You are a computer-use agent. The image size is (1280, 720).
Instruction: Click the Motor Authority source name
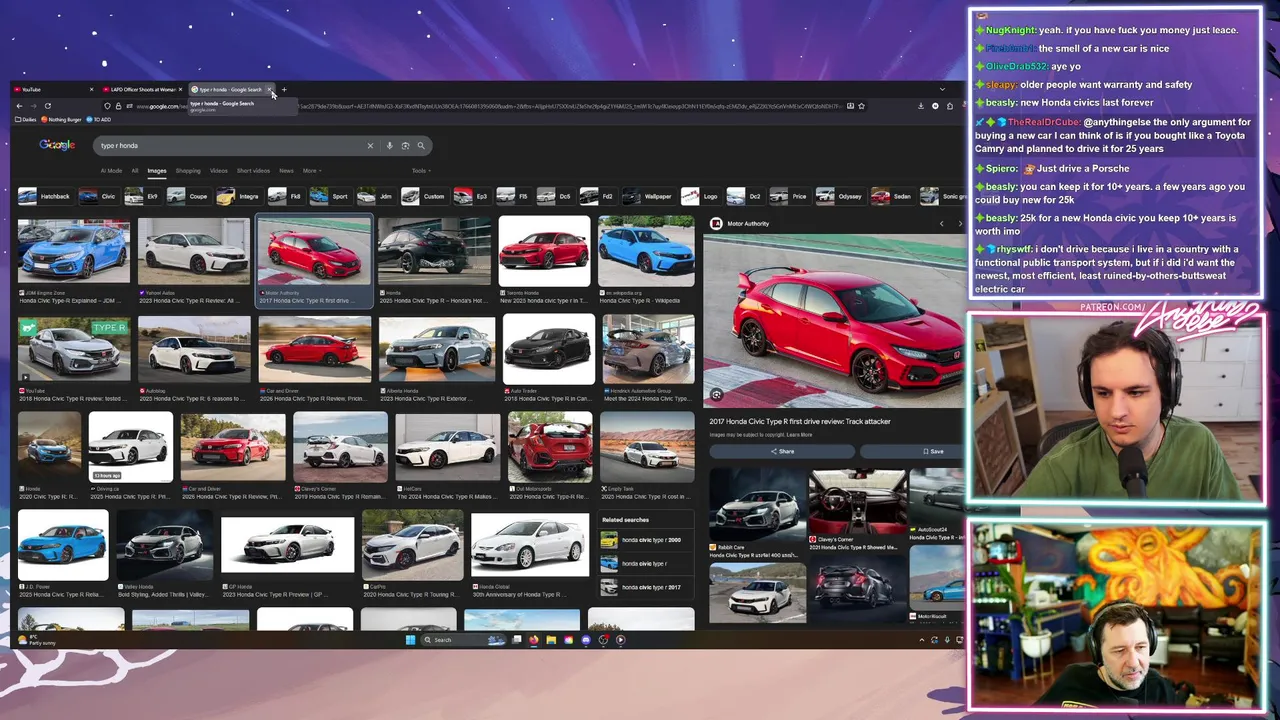pyautogui.click(x=748, y=224)
